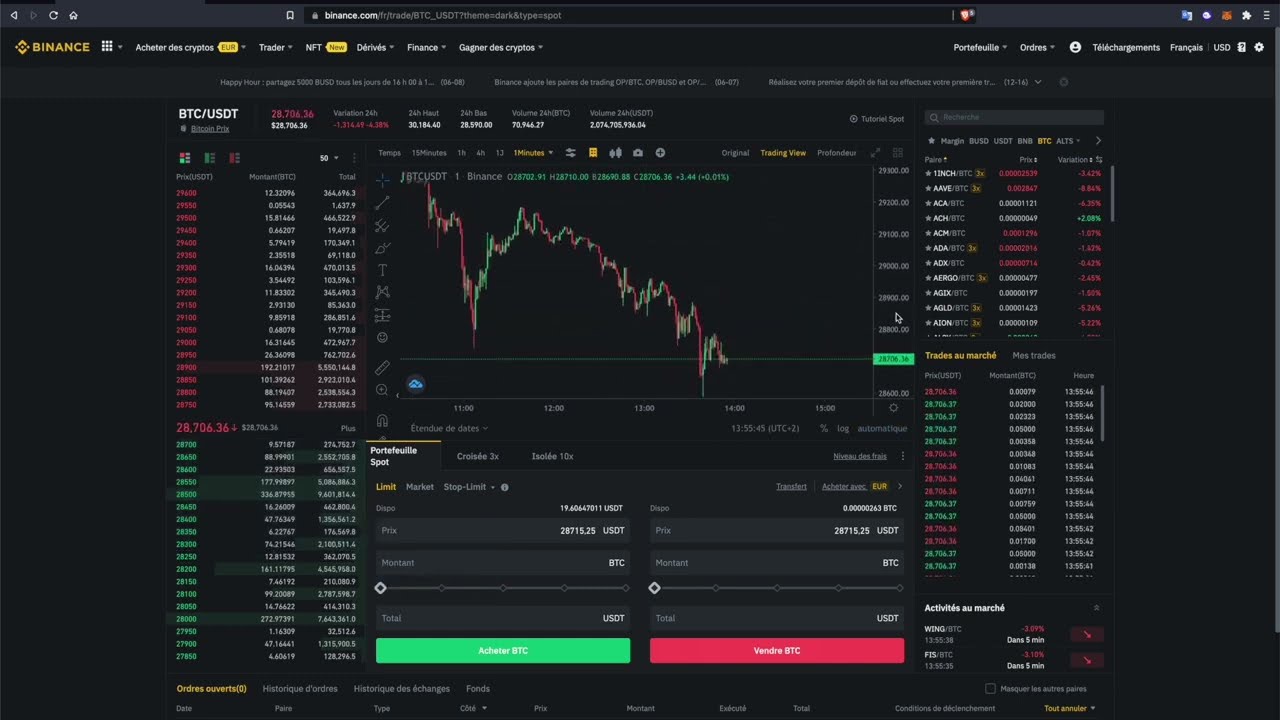Switch to Isolée 10x margin tab
Viewport: 1280px width, 720px height.
pos(552,456)
